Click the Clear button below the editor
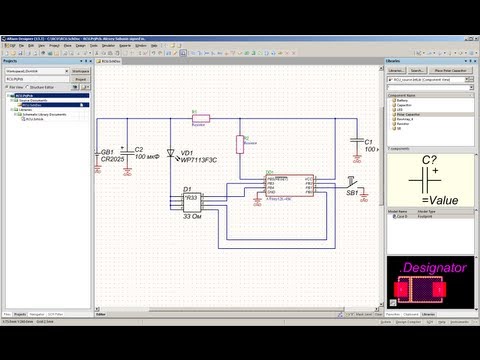Viewport: 480px width, 360px height. click(378, 314)
